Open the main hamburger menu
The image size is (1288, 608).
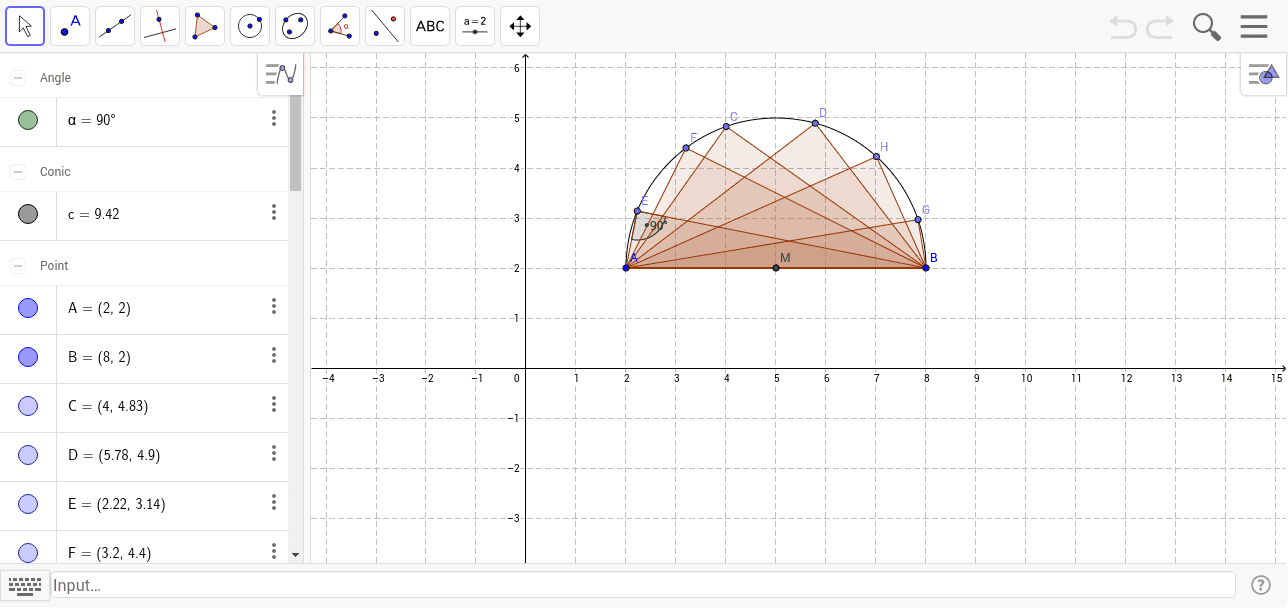[x=1254, y=27]
